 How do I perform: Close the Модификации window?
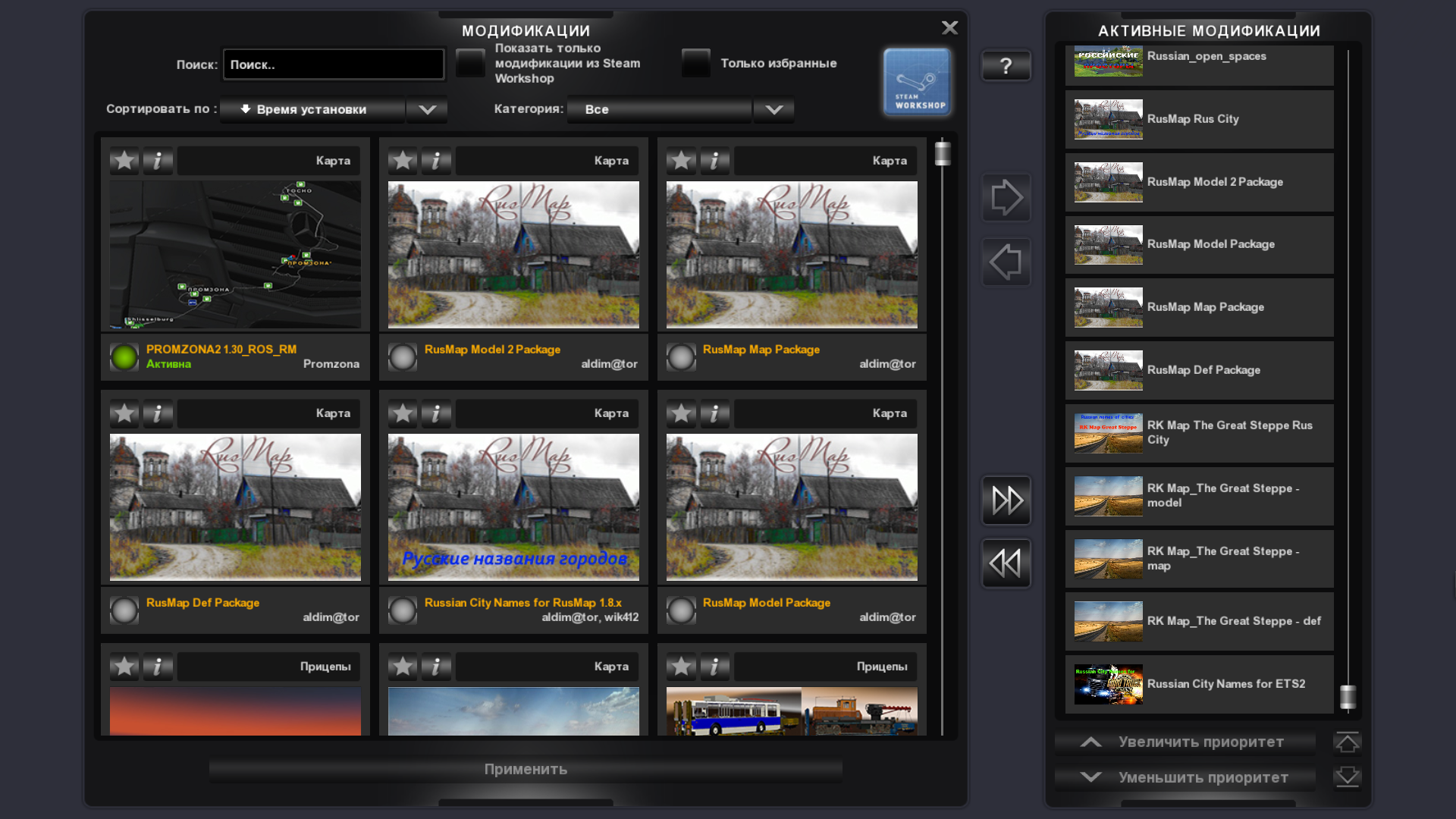point(949,28)
